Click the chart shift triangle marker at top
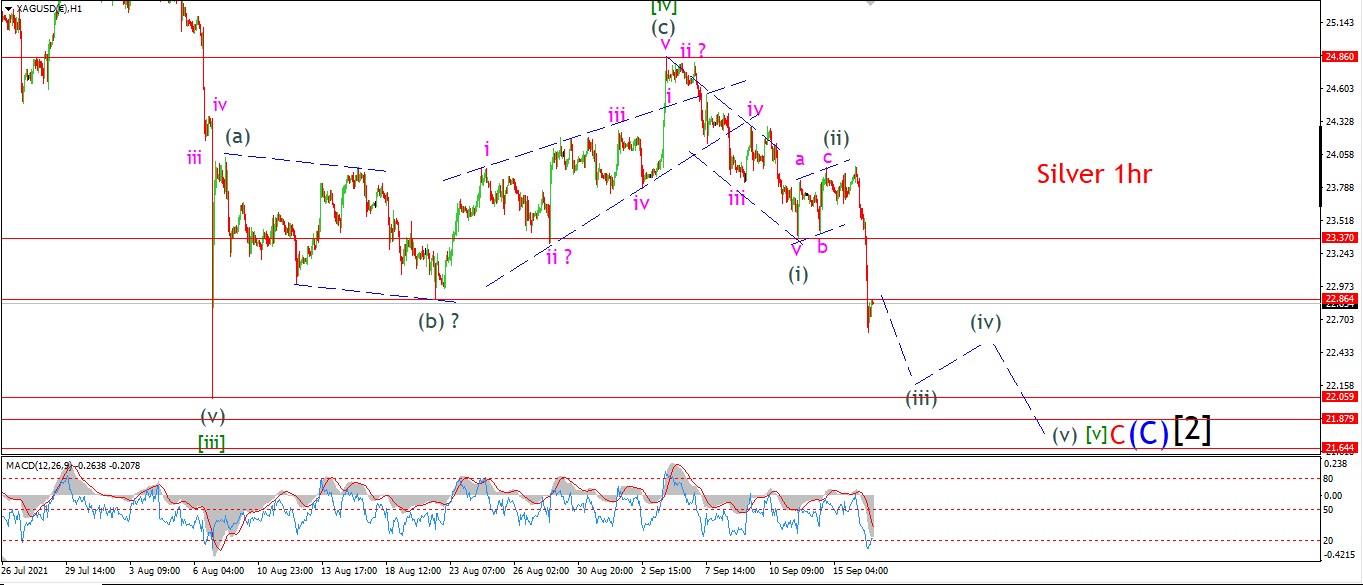This screenshot has height=585, width=1363. click(x=871, y=3)
